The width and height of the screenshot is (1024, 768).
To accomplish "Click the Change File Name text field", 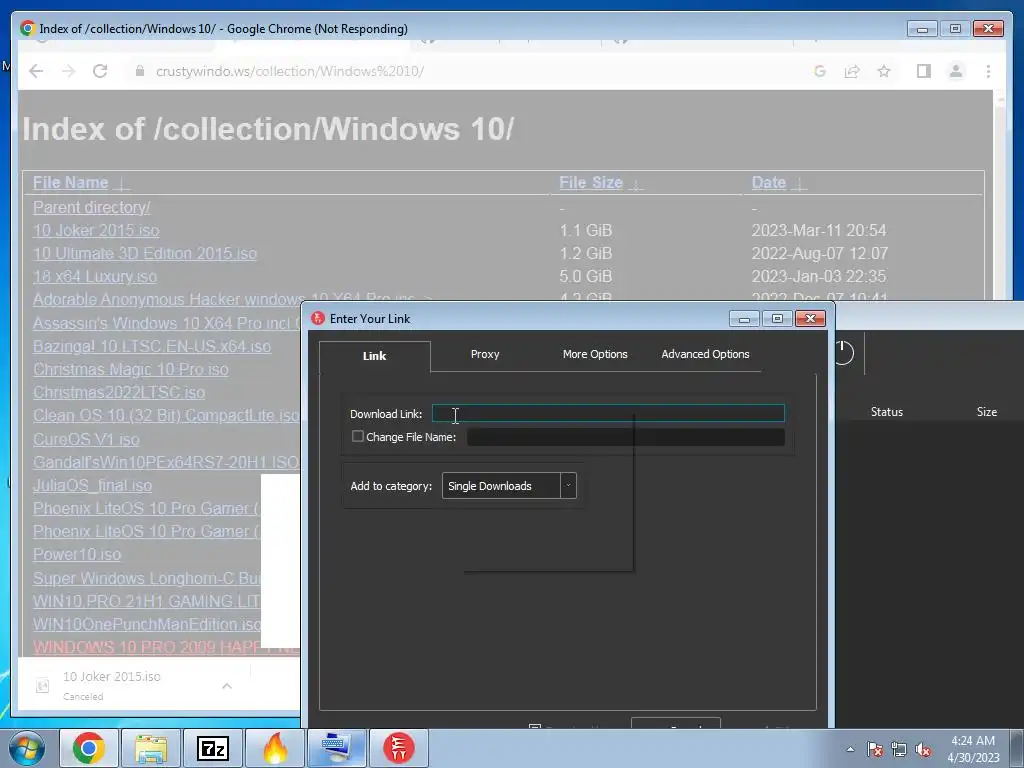I will [x=626, y=437].
